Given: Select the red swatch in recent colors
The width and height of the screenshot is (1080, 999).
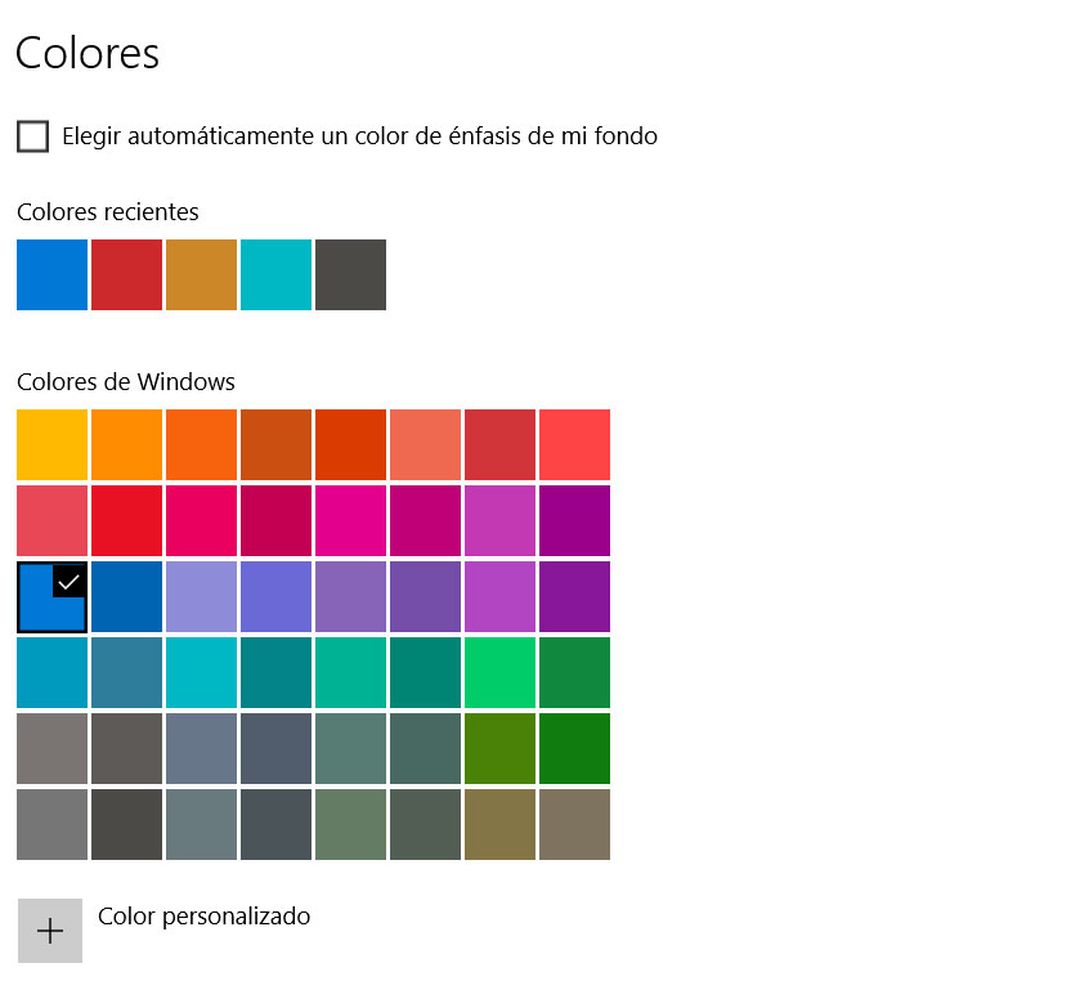Looking at the screenshot, I should (x=126, y=274).
